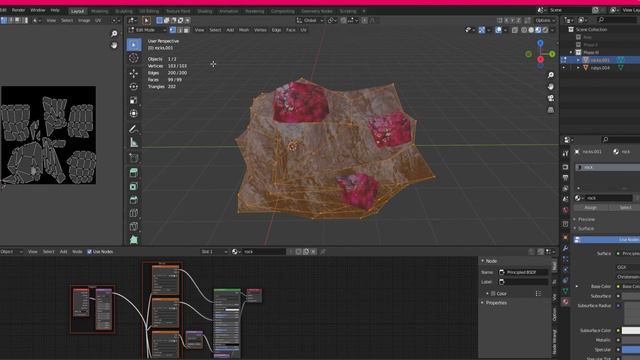The image size is (640, 360).
Task: Open the Mesh menu in viewport header
Action: [x=244, y=30]
